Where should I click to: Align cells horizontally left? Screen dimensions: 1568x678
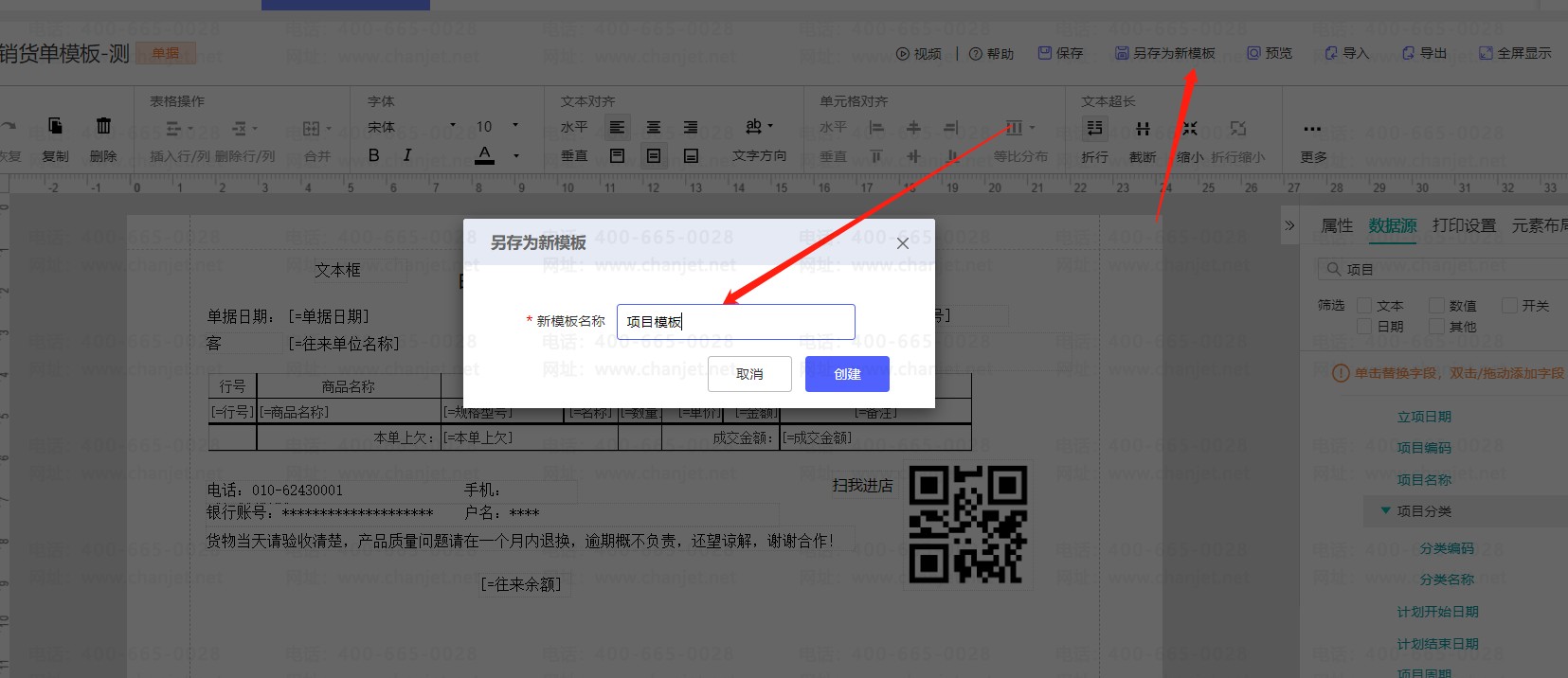[x=876, y=127]
